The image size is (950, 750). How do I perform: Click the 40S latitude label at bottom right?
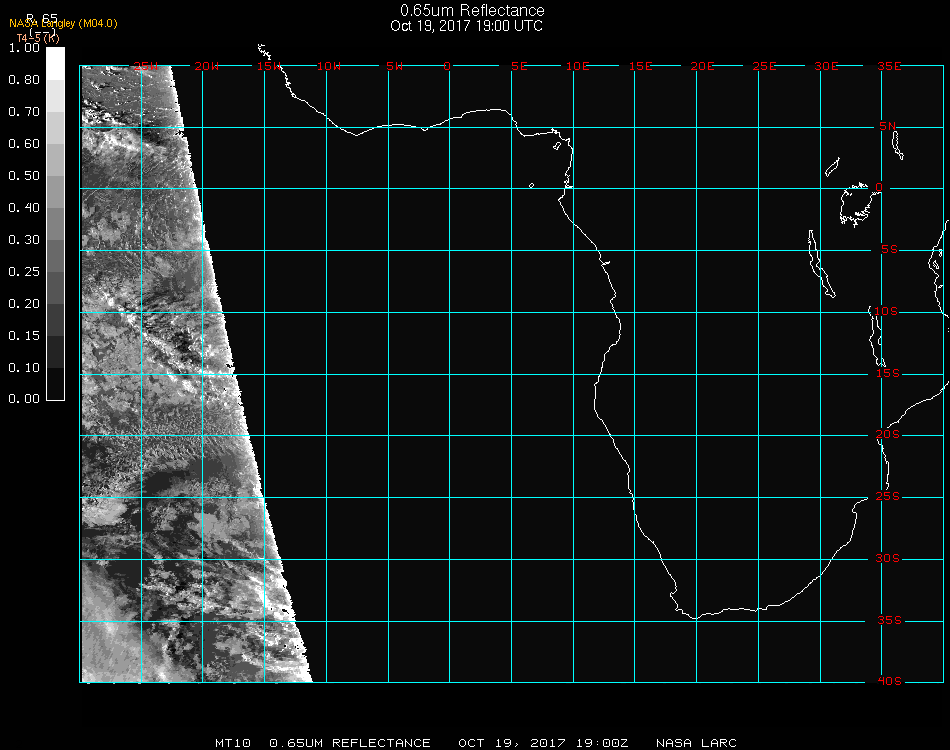pos(888,682)
